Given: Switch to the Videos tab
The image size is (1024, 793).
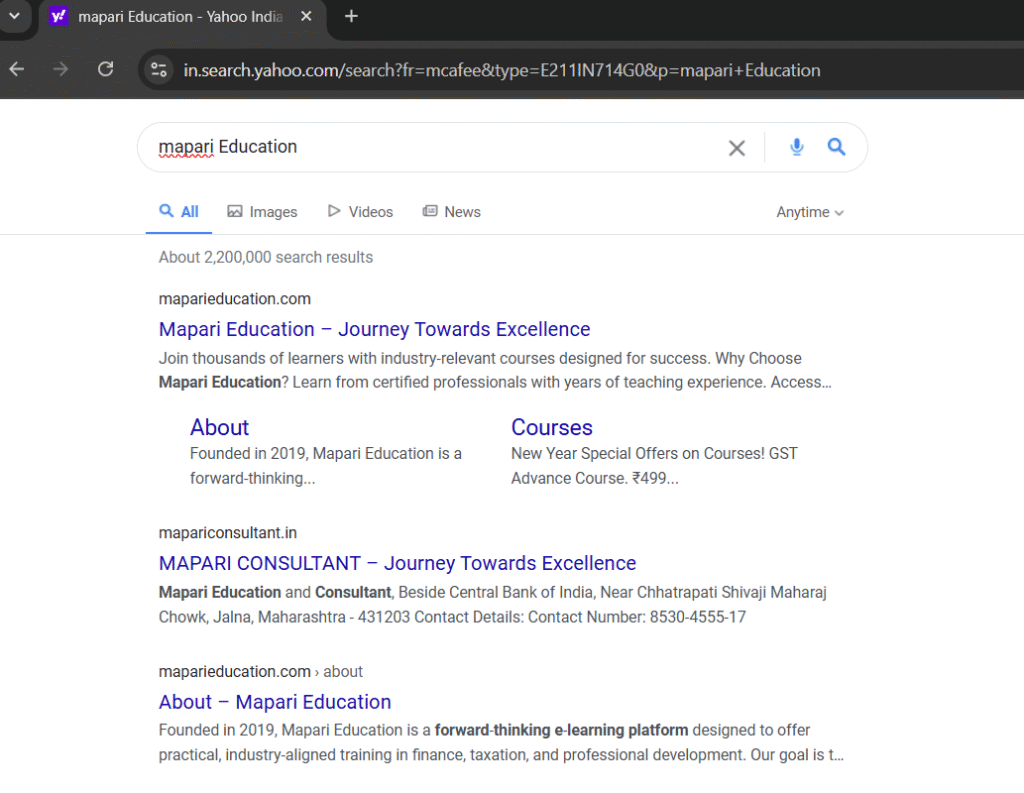Looking at the screenshot, I should (360, 212).
